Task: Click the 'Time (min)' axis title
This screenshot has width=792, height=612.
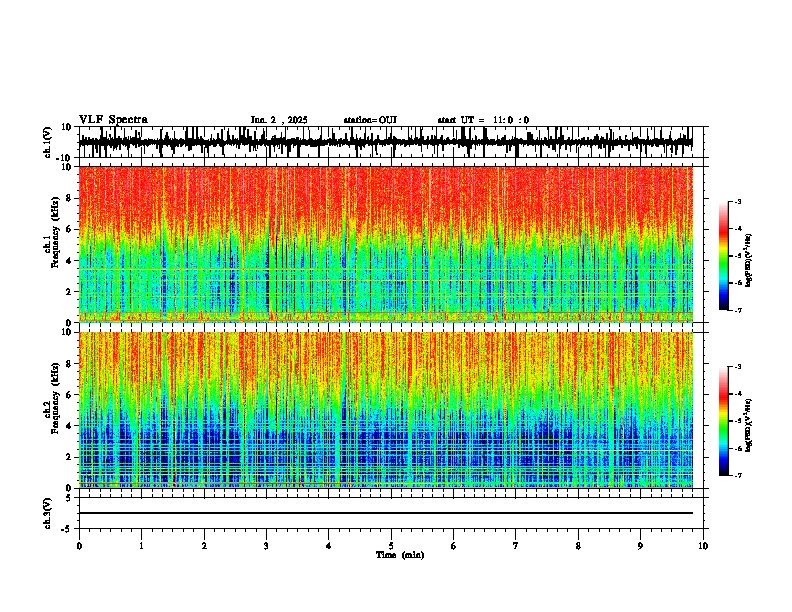Action: (x=400, y=555)
